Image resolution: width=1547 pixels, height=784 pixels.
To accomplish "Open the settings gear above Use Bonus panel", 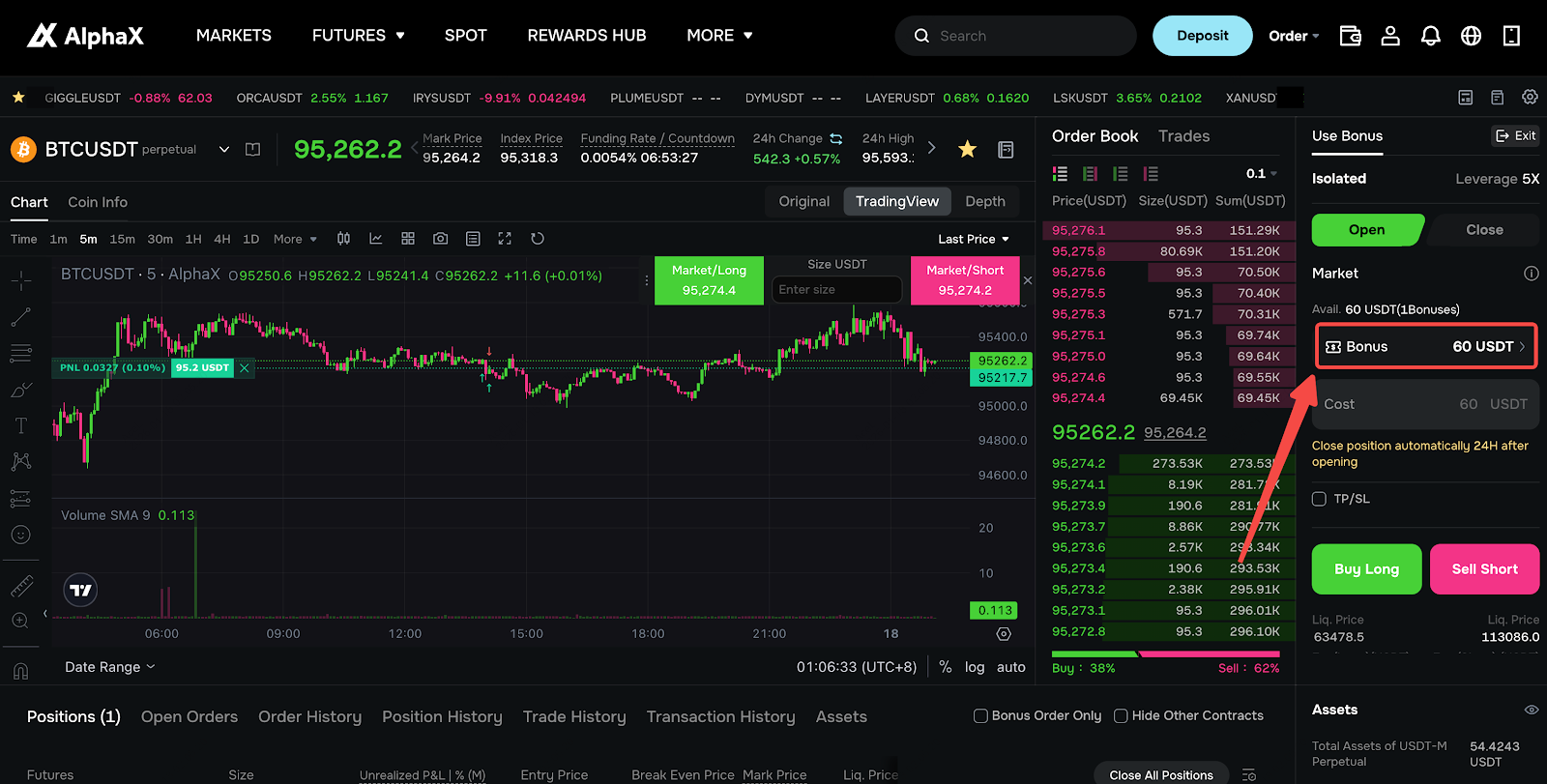I will pos(1530,98).
